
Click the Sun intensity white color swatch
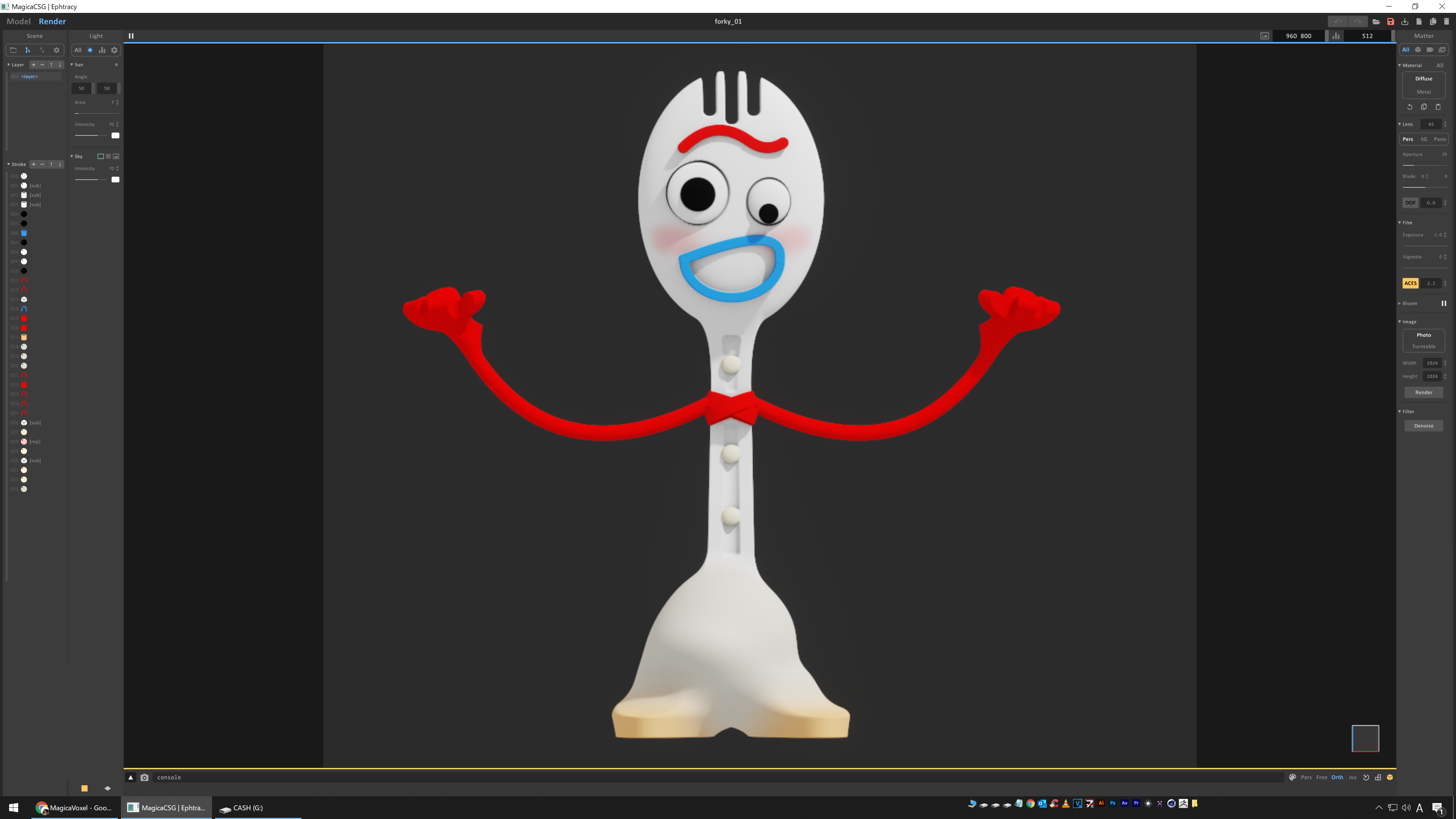click(115, 136)
